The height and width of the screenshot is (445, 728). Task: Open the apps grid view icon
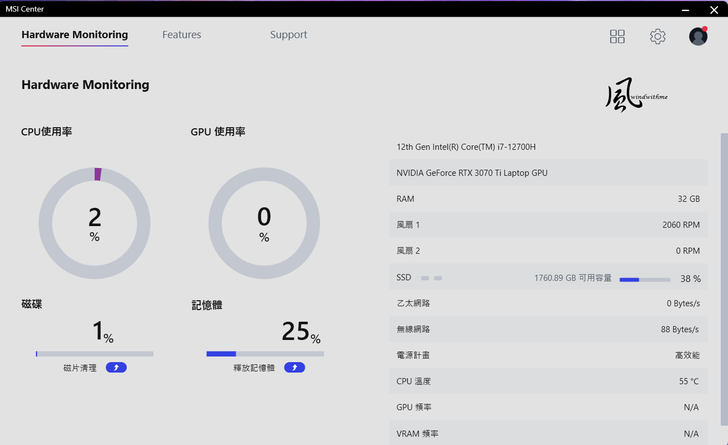point(617,36)
